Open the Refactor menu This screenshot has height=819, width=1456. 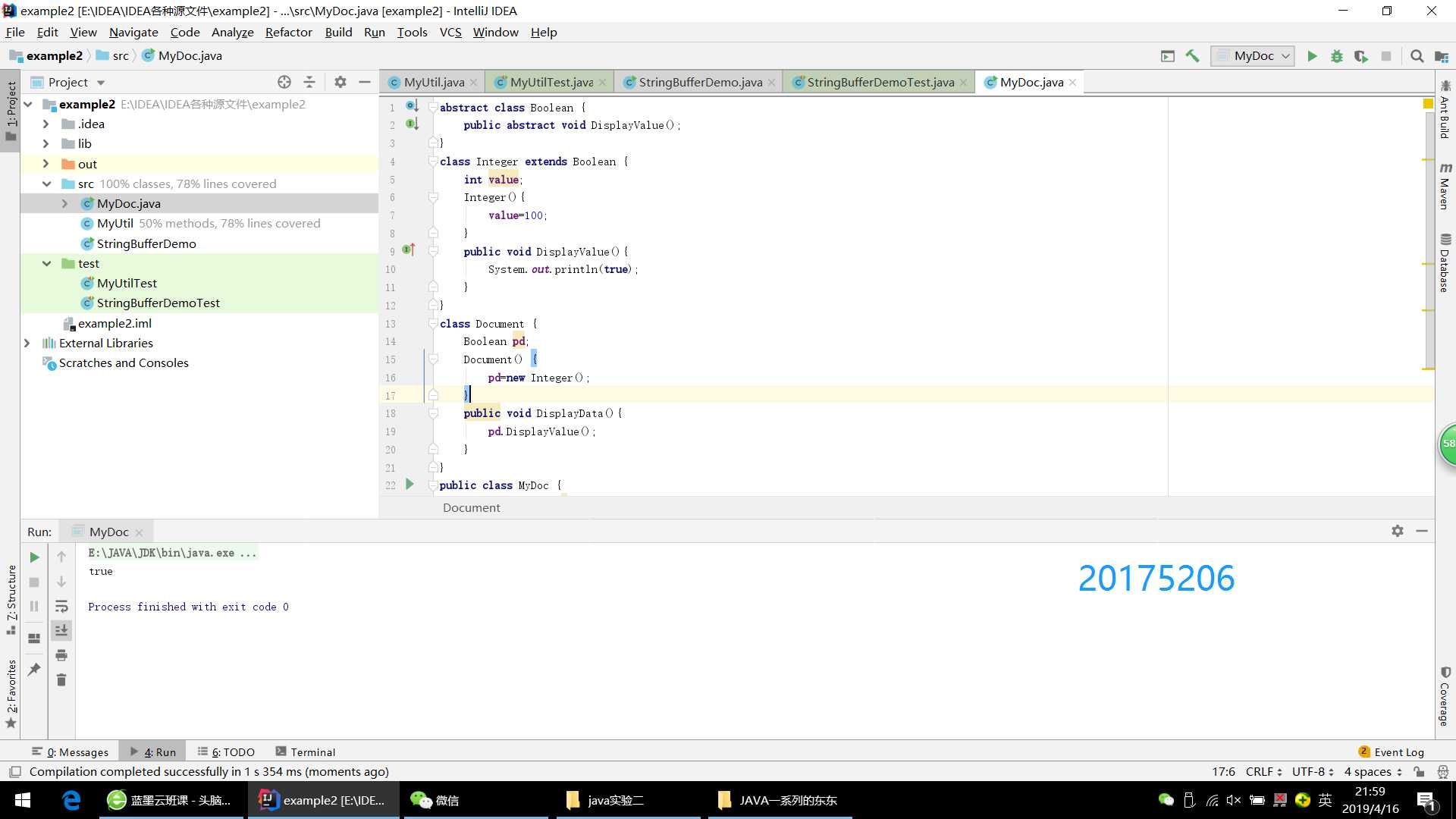click(288, 32)
